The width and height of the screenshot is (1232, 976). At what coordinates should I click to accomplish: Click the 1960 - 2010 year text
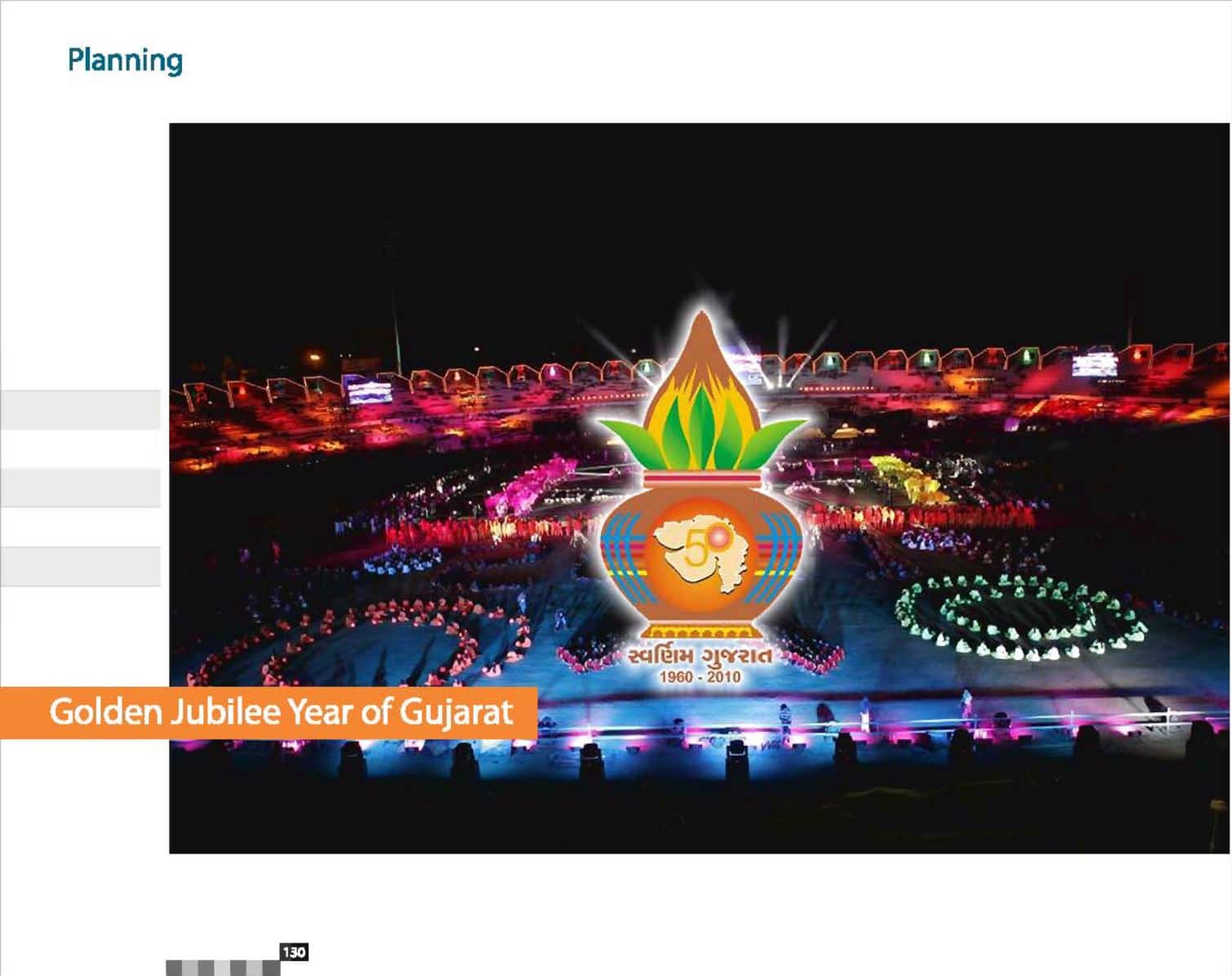pyautogui.click(x=700, y=677)
